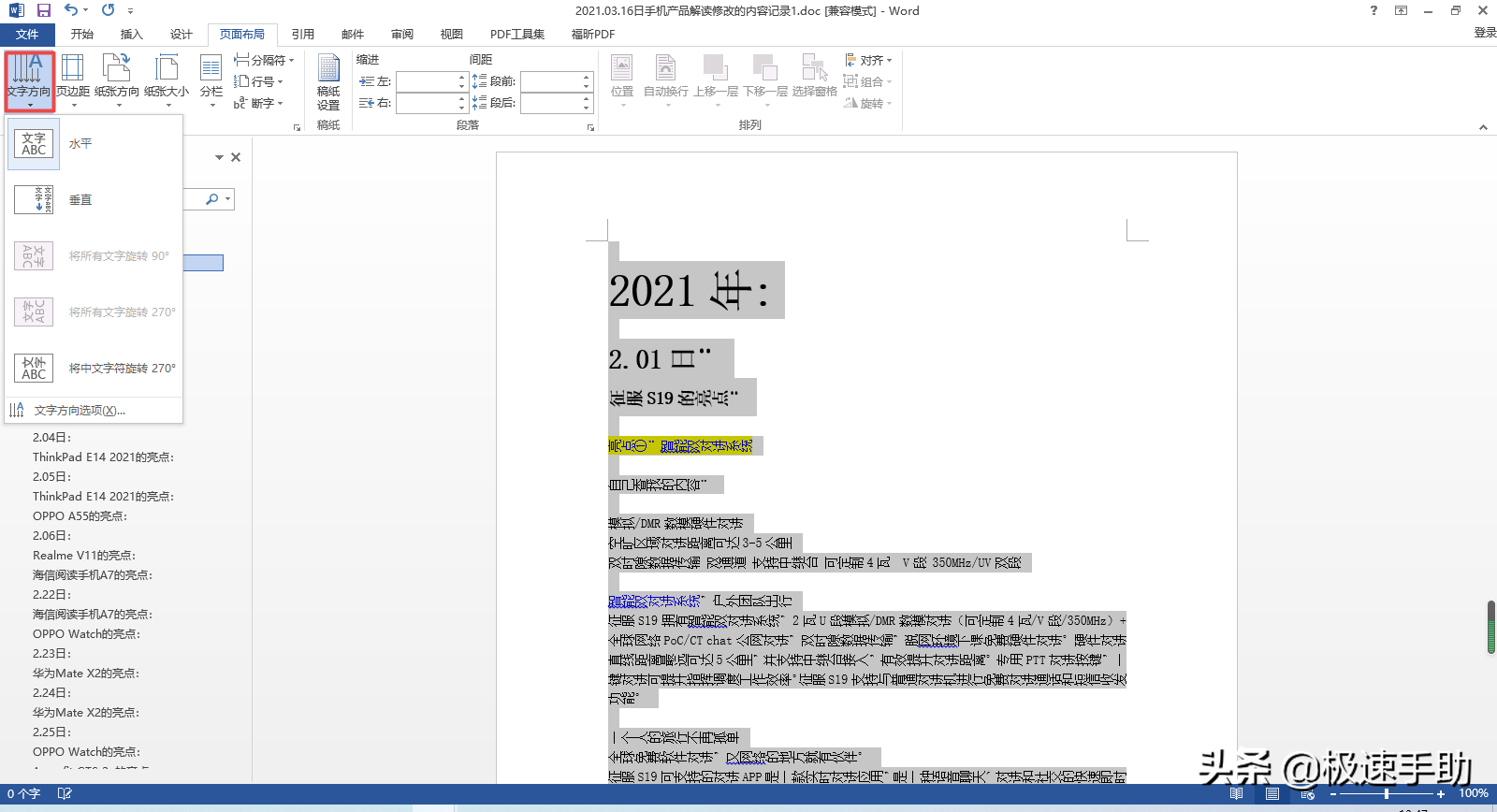The image size is (1497, 812).
Task: Choose 将中文字符旋转 270° option
Action: pyautogui.click(x=94, y=369)
